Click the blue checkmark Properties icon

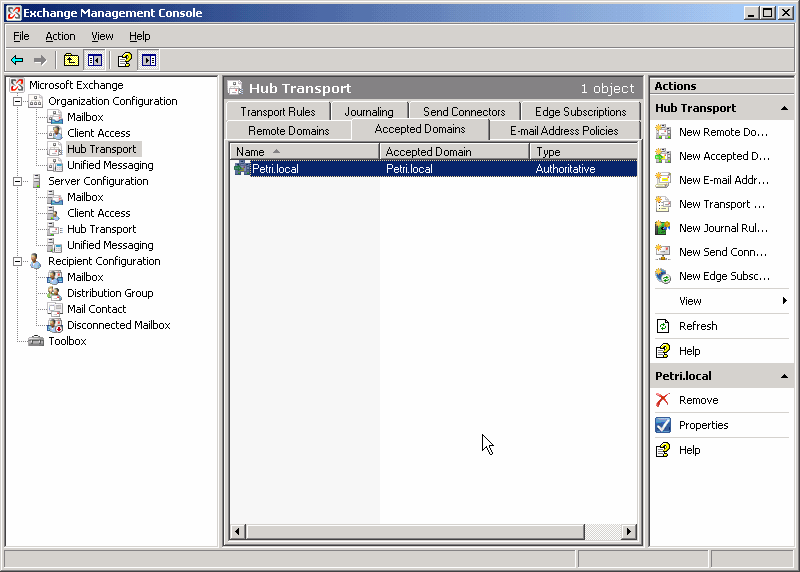pos(663,425)
